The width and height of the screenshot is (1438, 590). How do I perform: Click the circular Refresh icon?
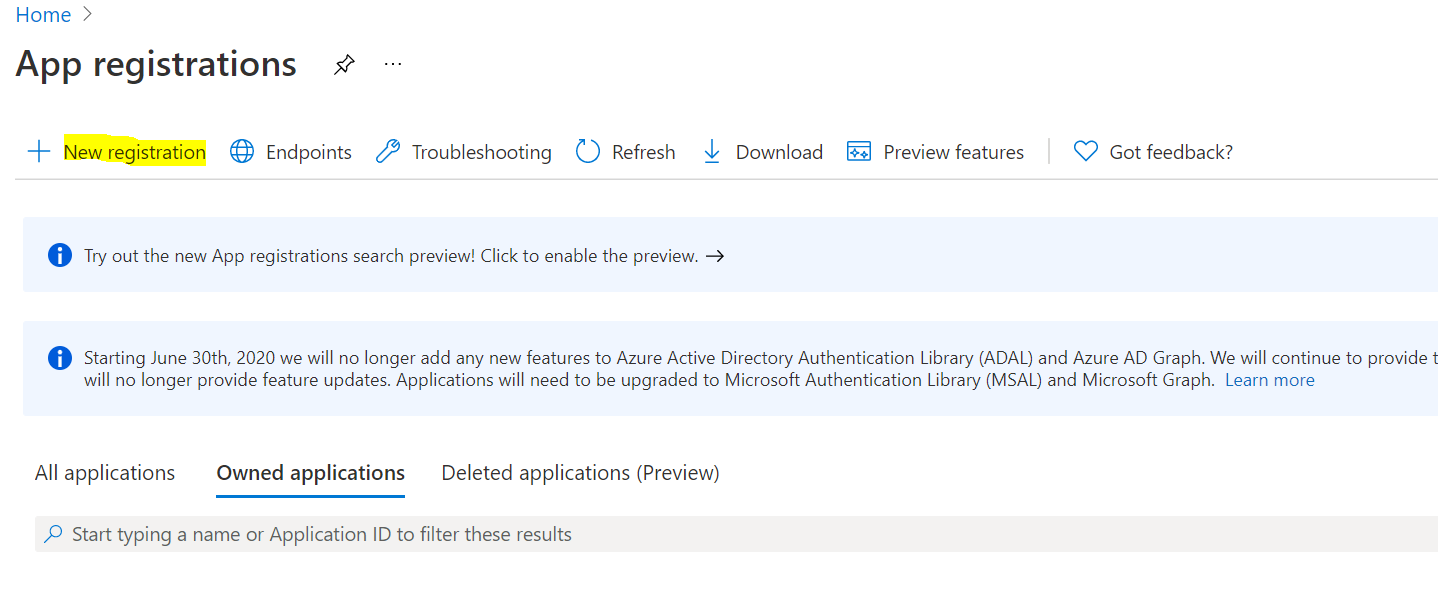[588, 152]
